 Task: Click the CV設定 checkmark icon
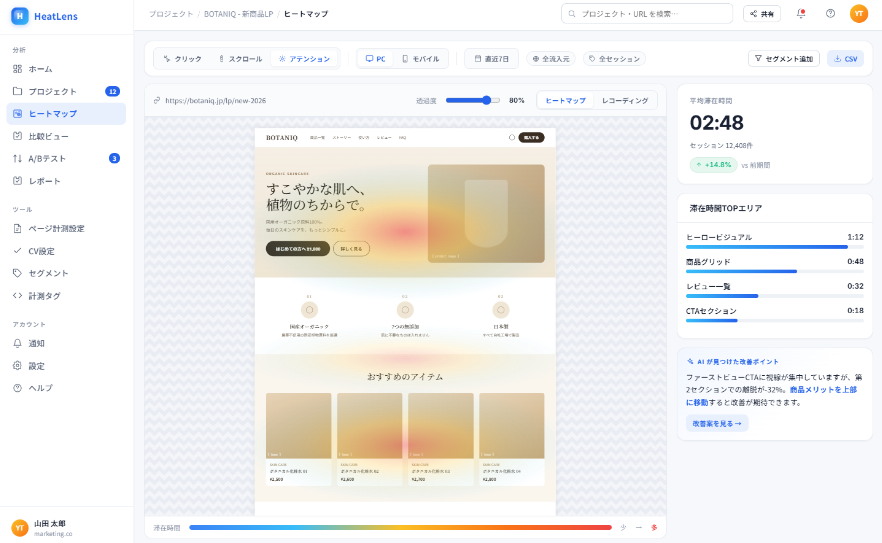click(17, 251)
